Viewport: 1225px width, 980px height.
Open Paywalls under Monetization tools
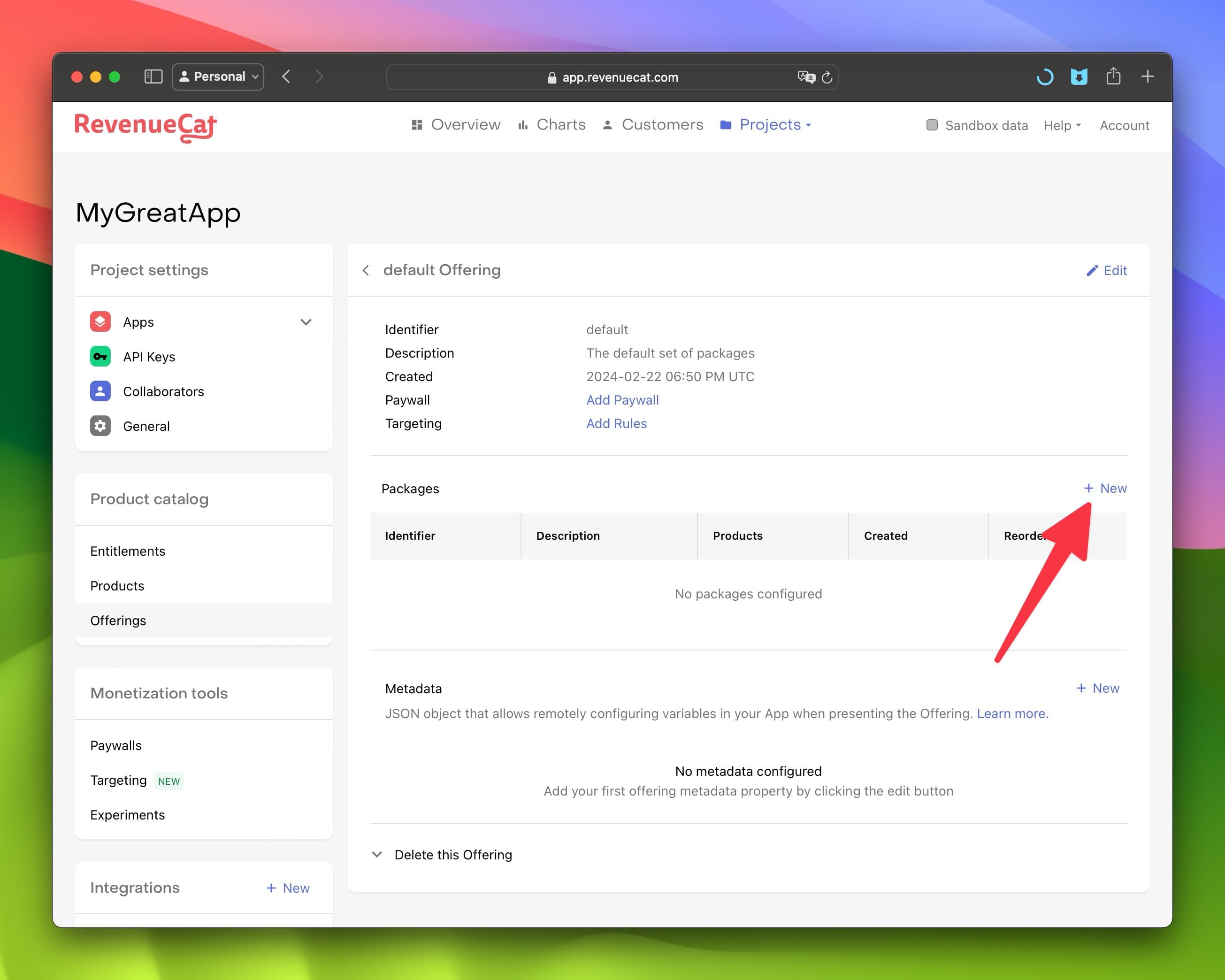tap(203, 745)
